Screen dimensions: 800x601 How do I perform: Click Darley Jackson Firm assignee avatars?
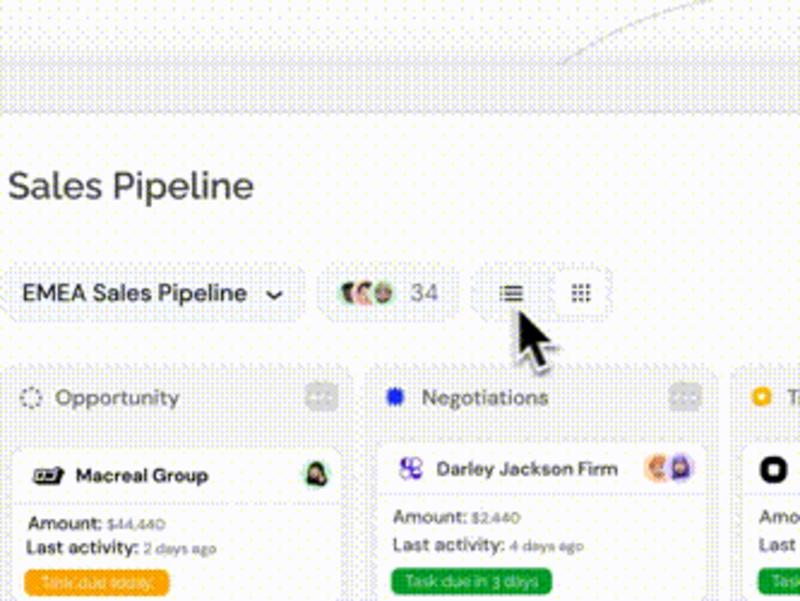(670, 468)
